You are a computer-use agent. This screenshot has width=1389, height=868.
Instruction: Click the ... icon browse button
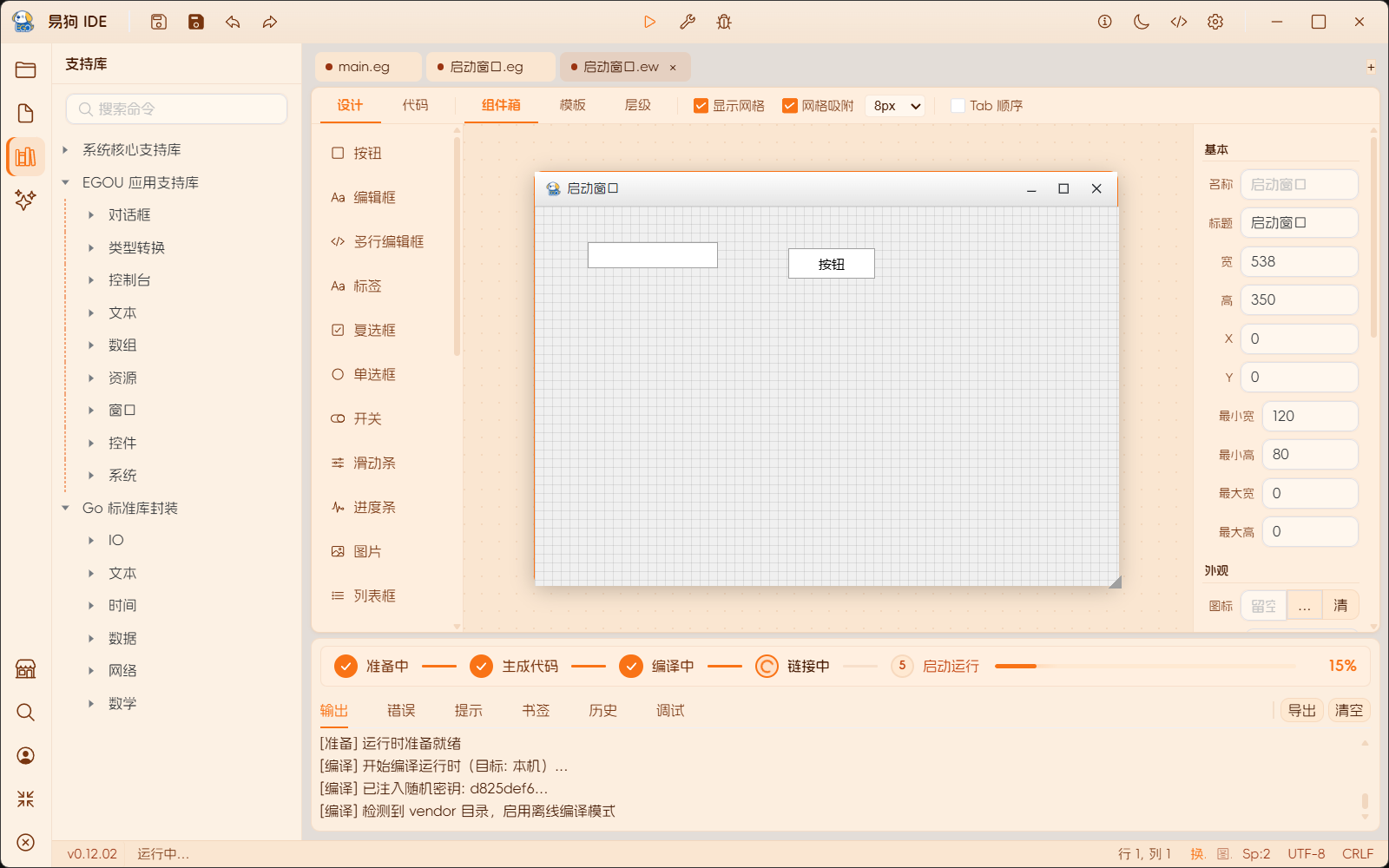1304,605
